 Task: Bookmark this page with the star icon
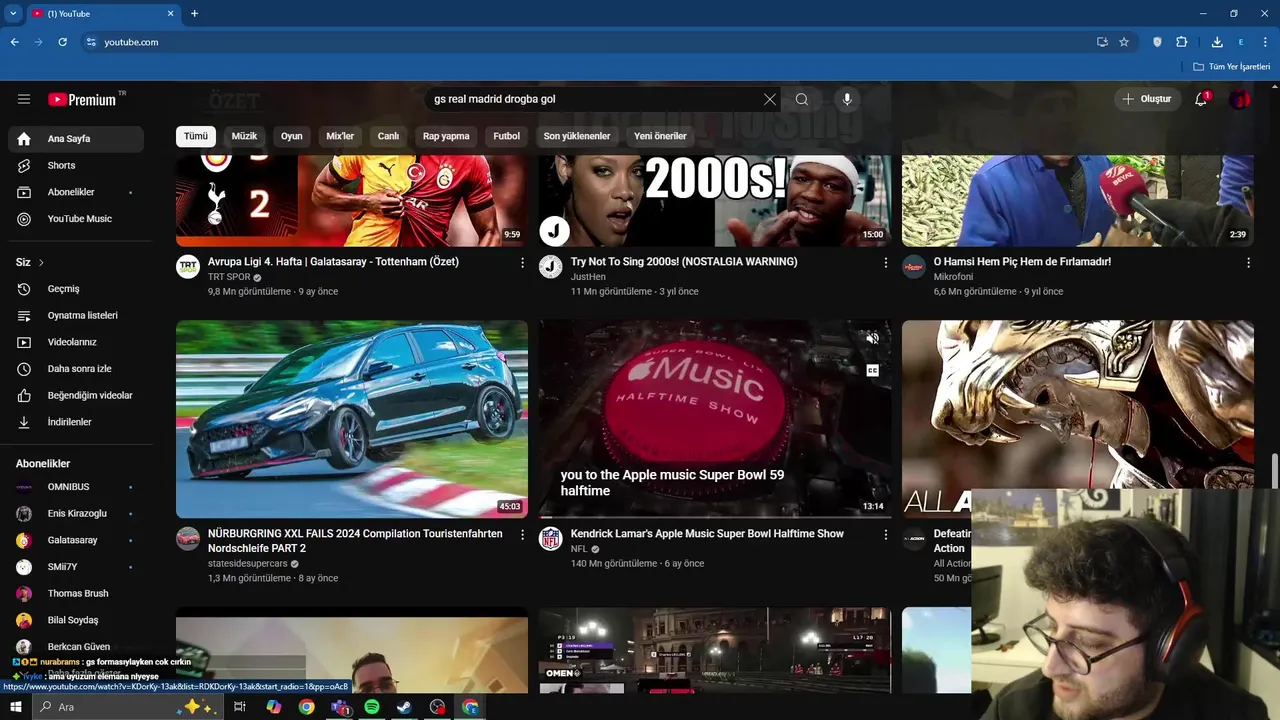pos(1124,42)
